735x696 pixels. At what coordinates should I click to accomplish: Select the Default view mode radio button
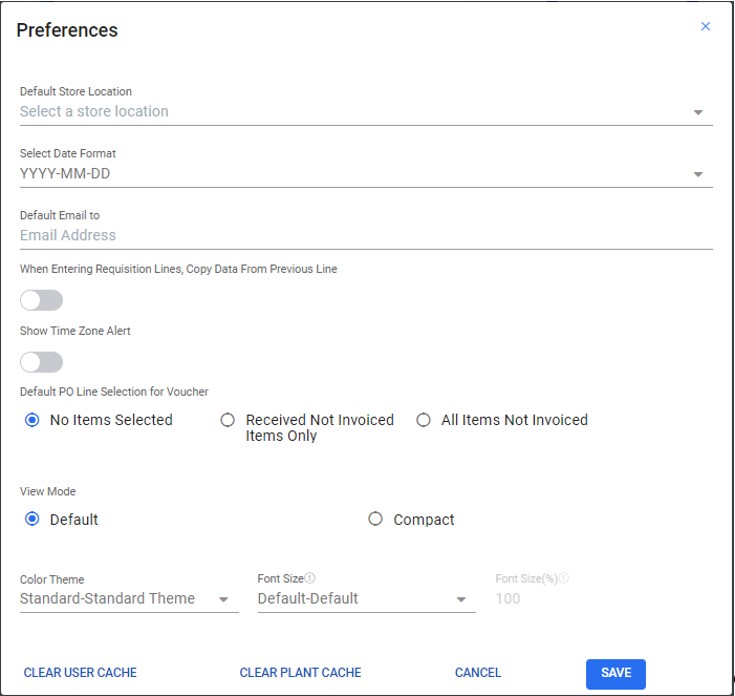(33, 520)
